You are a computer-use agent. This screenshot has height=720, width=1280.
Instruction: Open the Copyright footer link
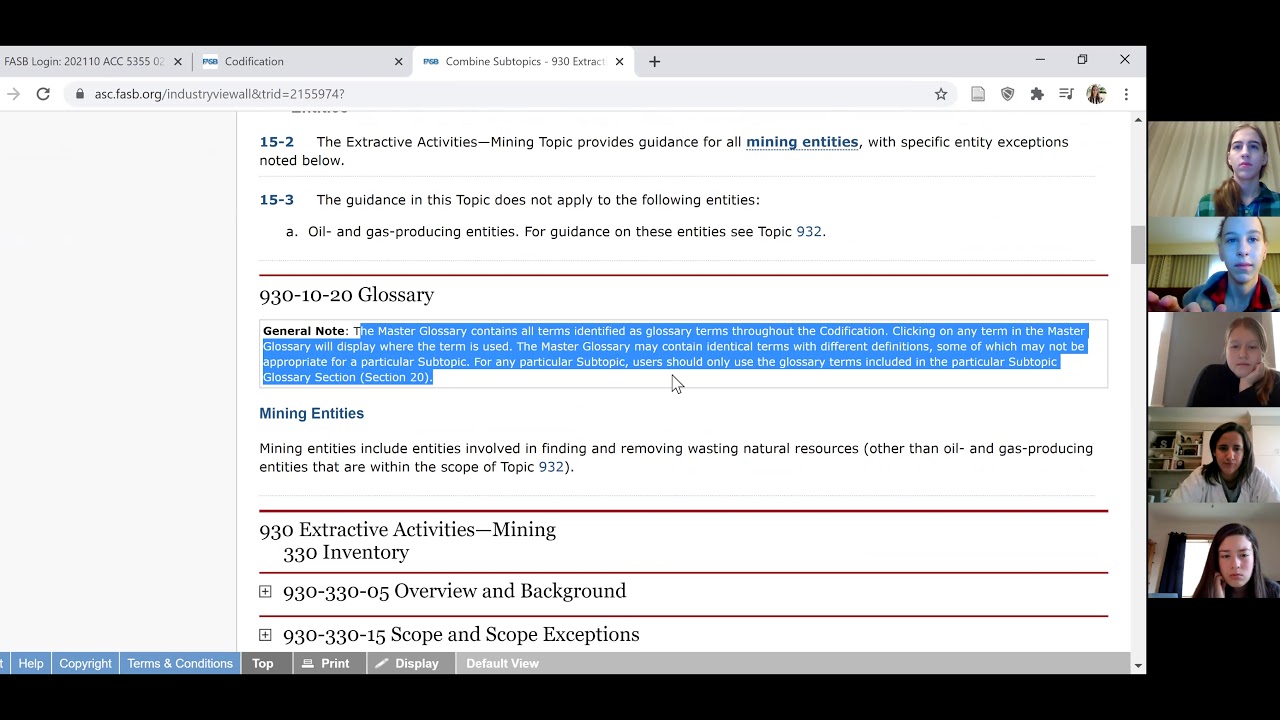coord(85,663)
